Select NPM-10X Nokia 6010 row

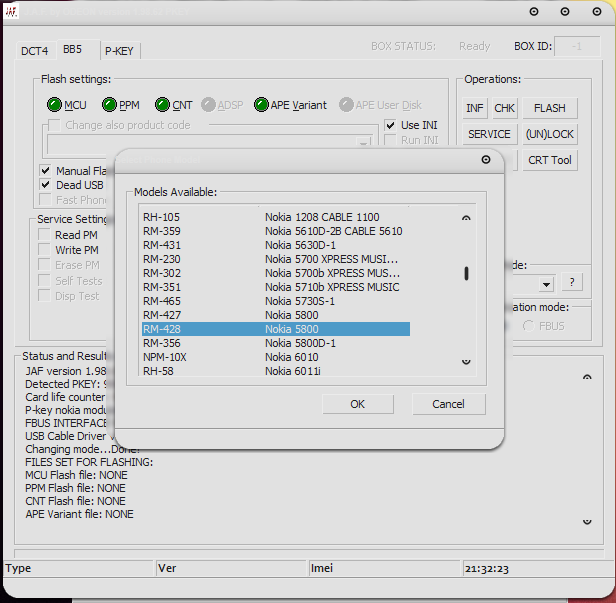pyautogui.click(x=276, y=357)
